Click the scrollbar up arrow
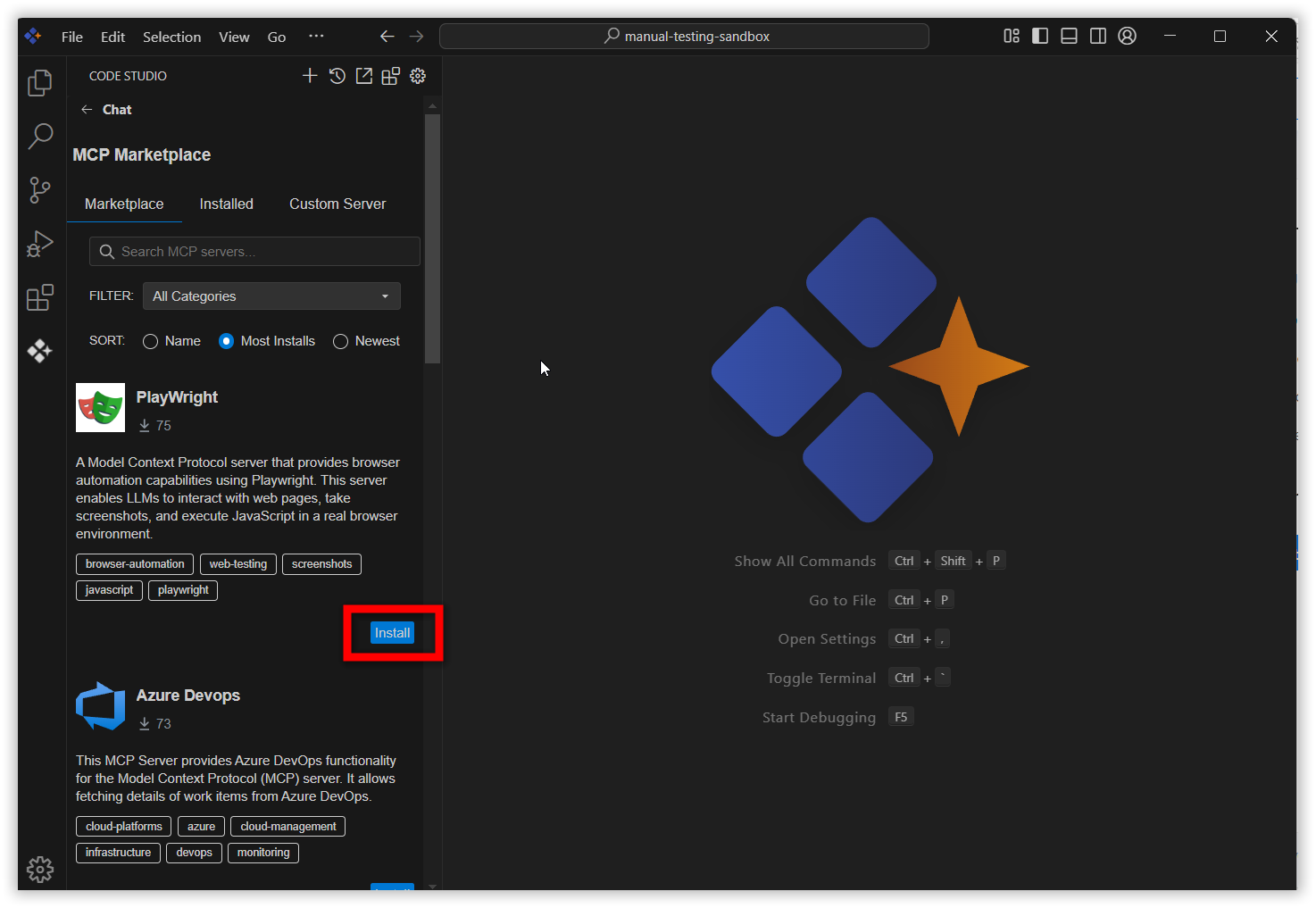This screenshot has height=908, width=1316. [433, 105]
